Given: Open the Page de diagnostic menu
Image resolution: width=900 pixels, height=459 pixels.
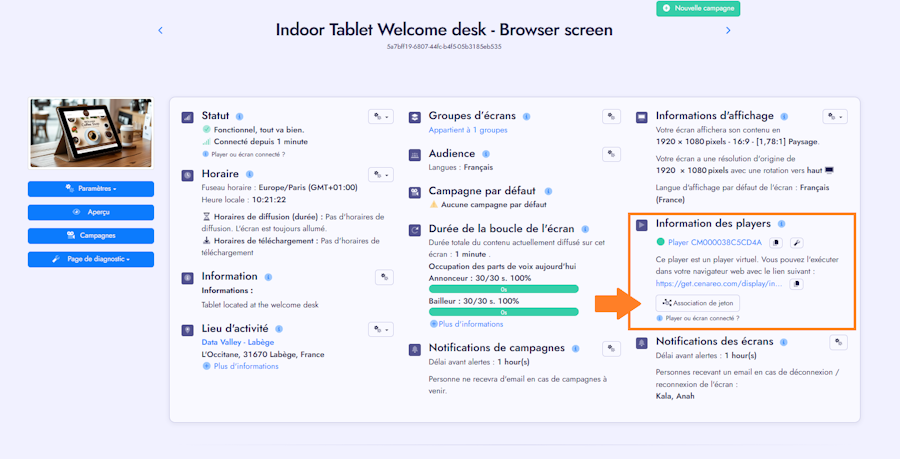Looking at the screenshot, I should [91, 259].
